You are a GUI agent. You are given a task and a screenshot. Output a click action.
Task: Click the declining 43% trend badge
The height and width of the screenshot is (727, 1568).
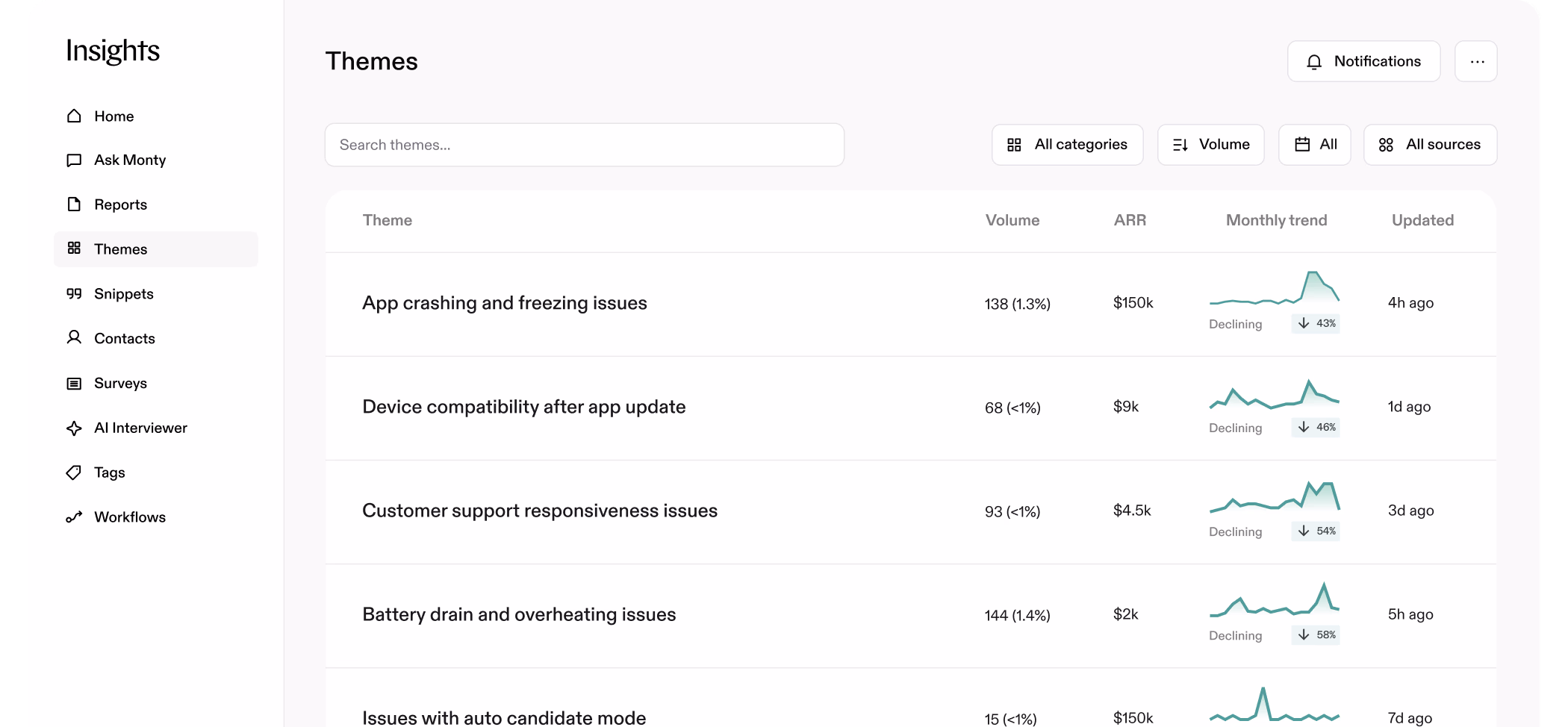click(x=1315, y=323)
